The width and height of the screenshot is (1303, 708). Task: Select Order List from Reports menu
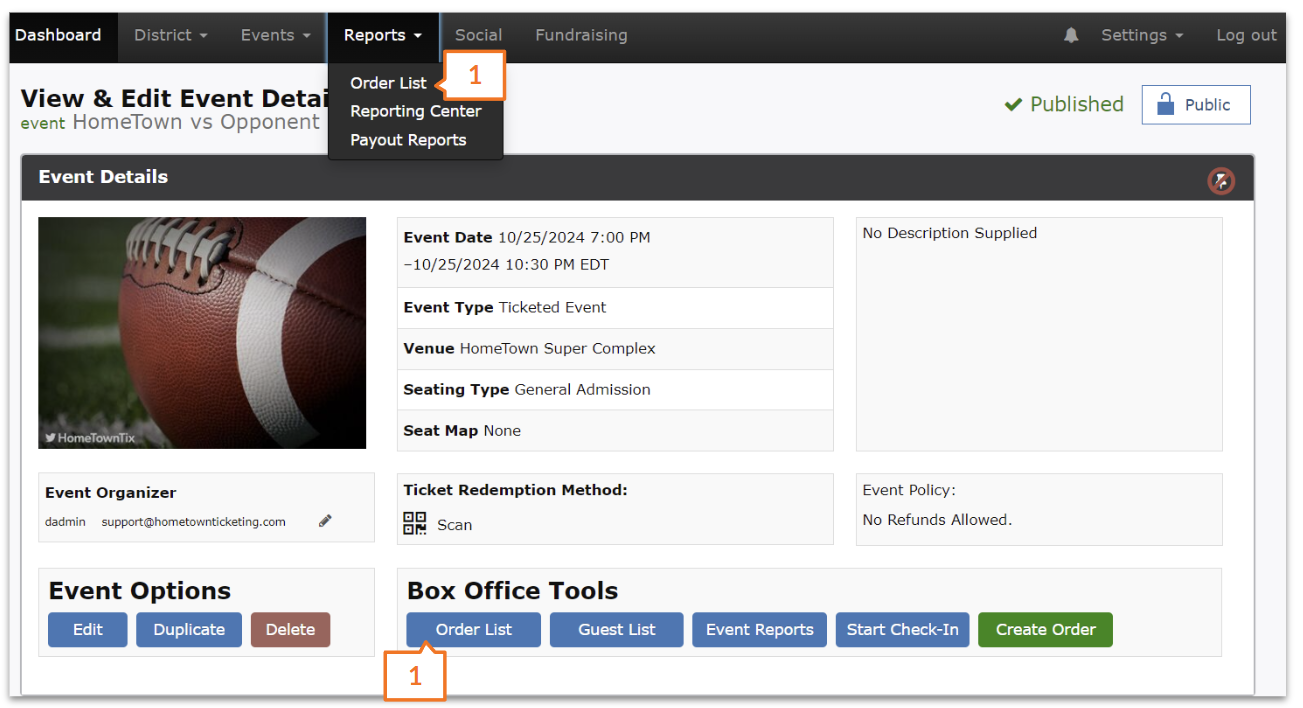click(x=388, y=83)
